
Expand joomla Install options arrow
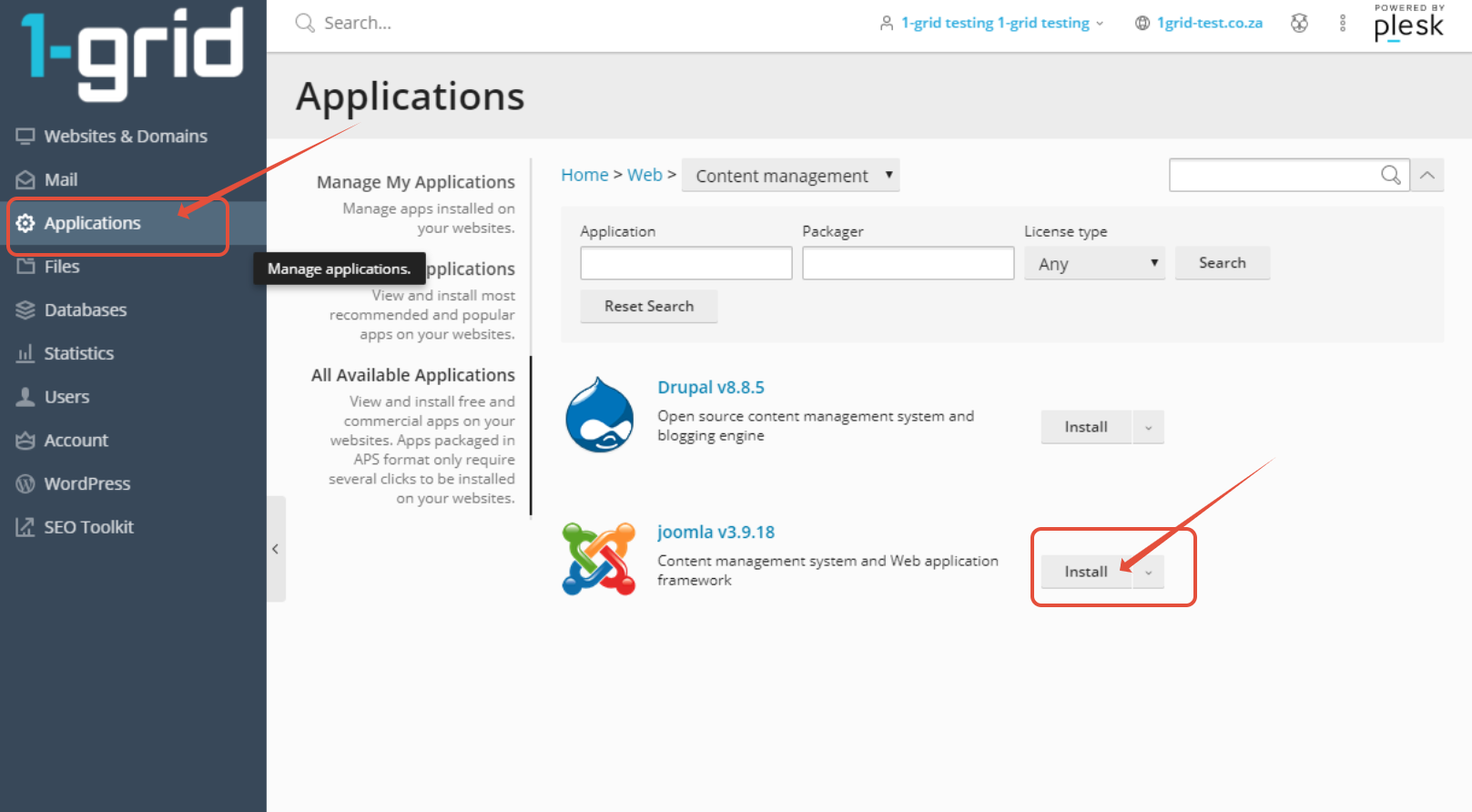(x=1149, y=572)
